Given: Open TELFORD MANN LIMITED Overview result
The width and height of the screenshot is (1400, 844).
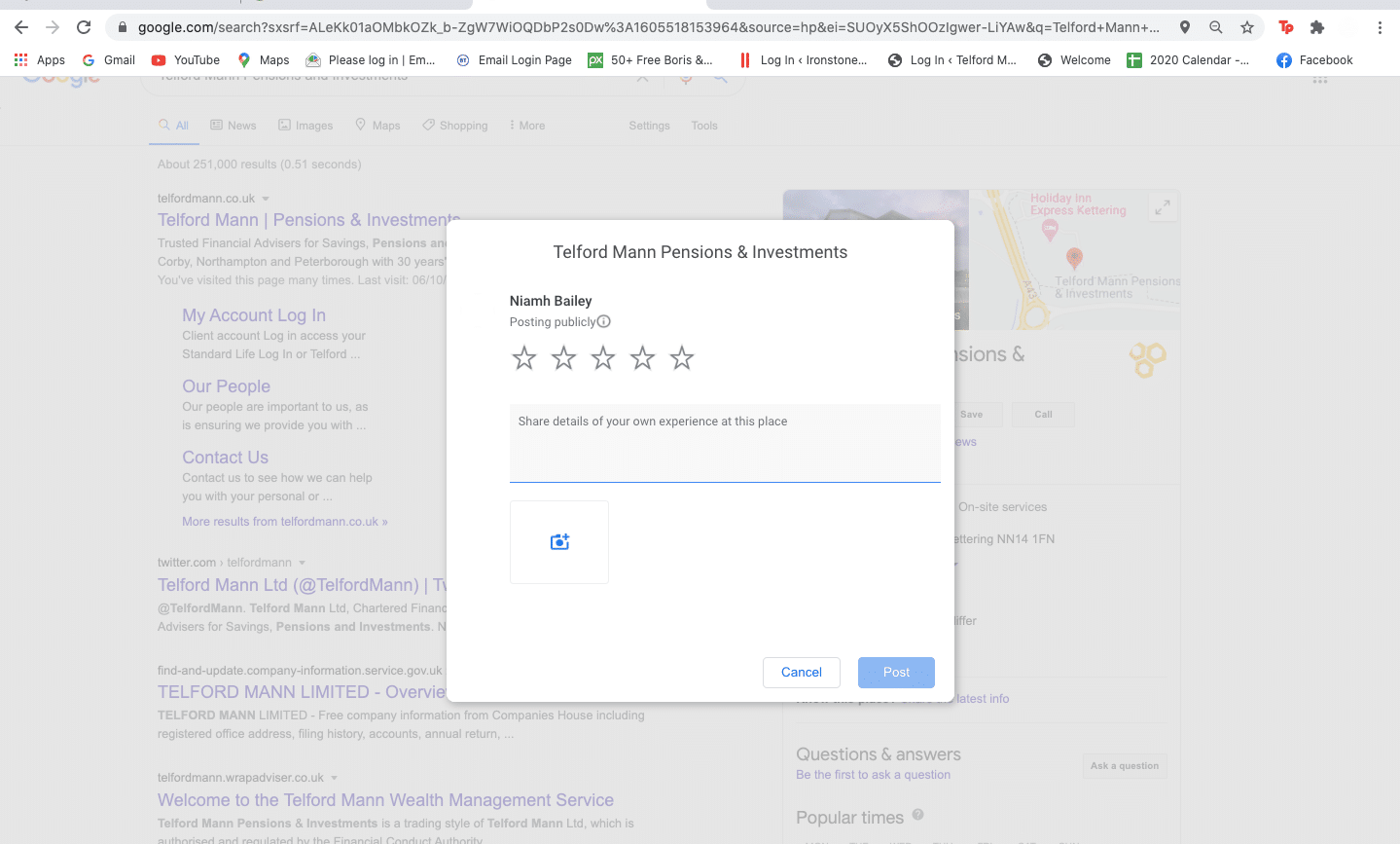Looking at the screenshot, I should [x=302, y=692].
